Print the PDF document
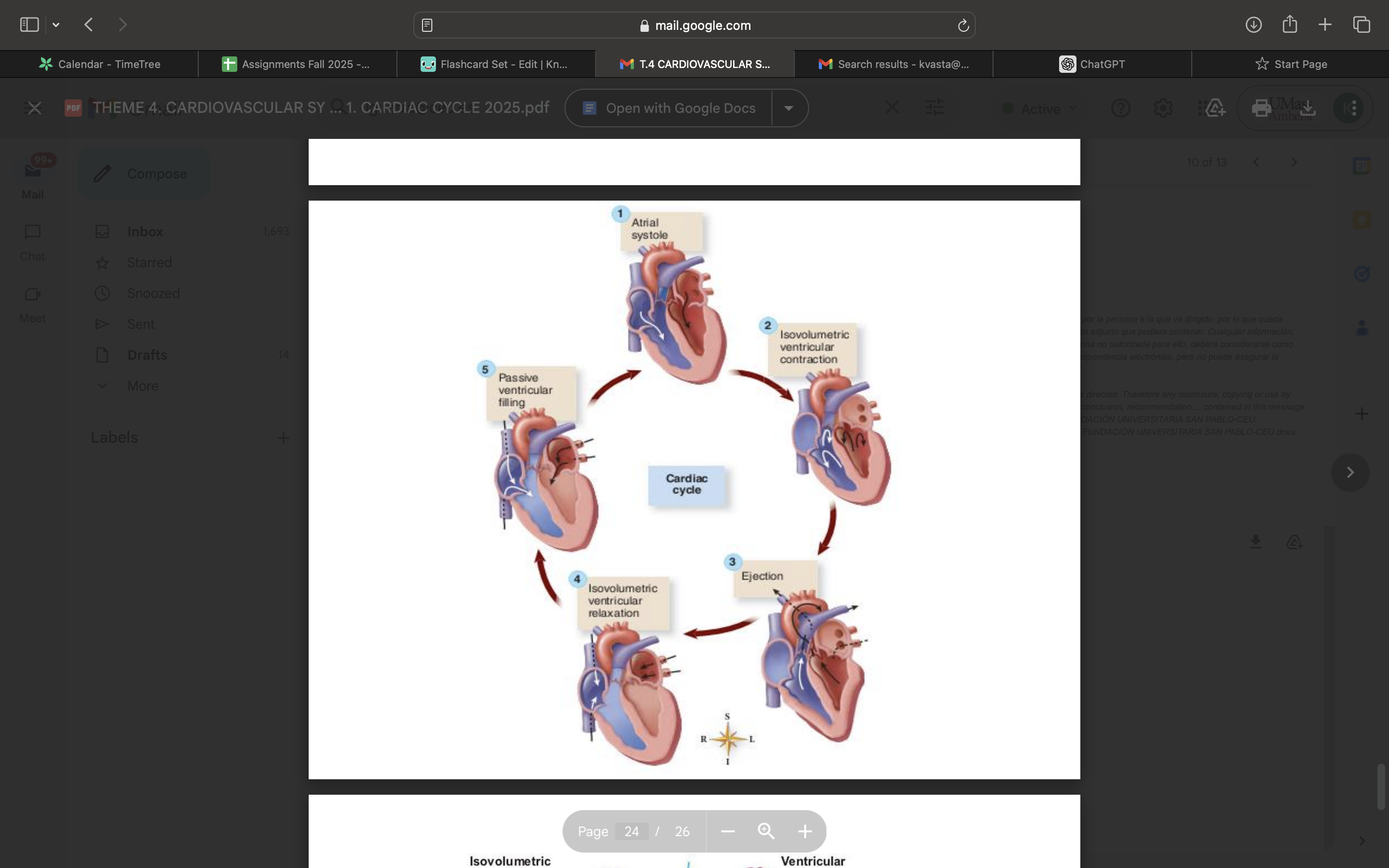Image resolution: width=1389 pixels, height=868 pixels. pyautogui.click(x=1261, y=108)
